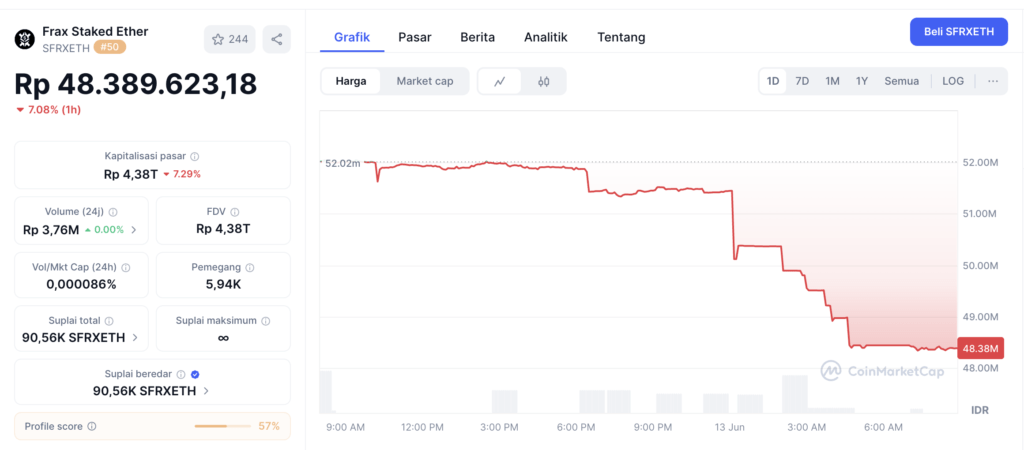Open the share icon button

click(x=277, y=39)
